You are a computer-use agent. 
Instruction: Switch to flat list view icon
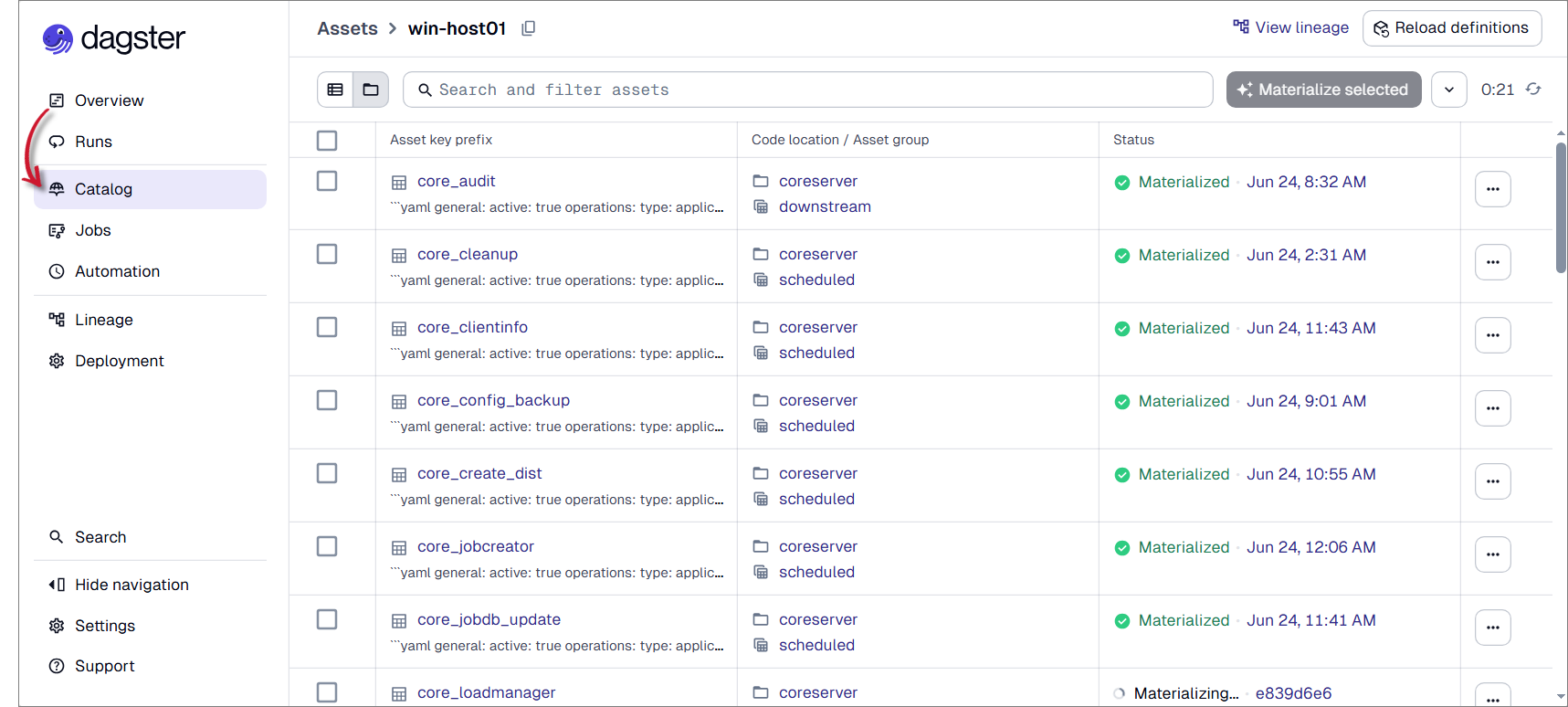[x=335, y=90]
